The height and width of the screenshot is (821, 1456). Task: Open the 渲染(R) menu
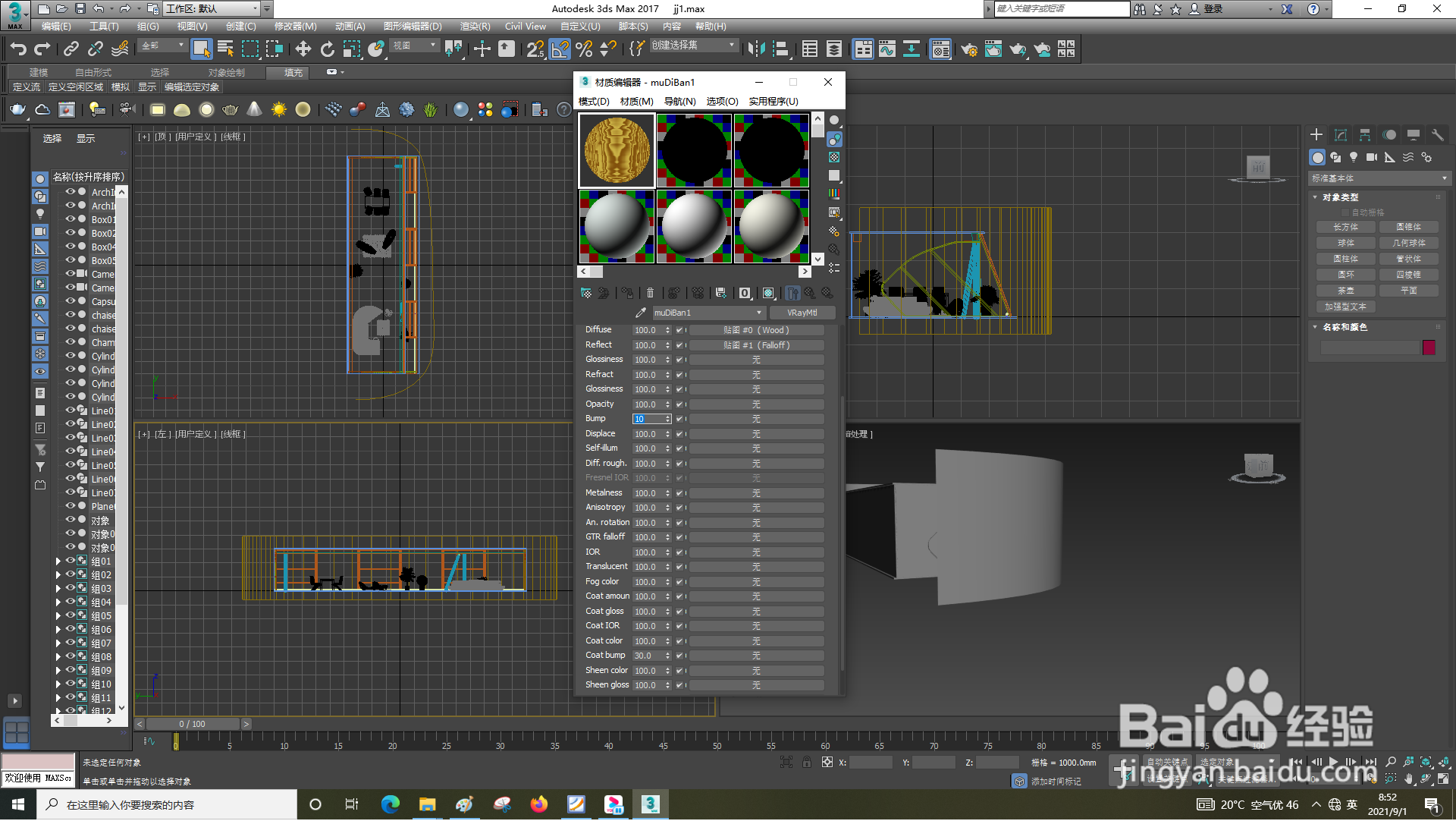point(475,27)
